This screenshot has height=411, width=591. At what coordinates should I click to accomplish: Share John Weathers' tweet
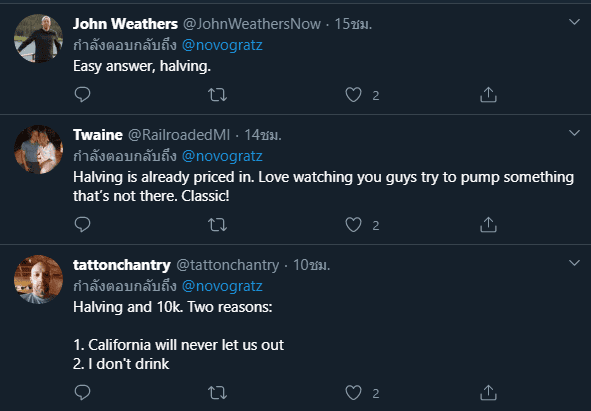[x=488, y=95]
